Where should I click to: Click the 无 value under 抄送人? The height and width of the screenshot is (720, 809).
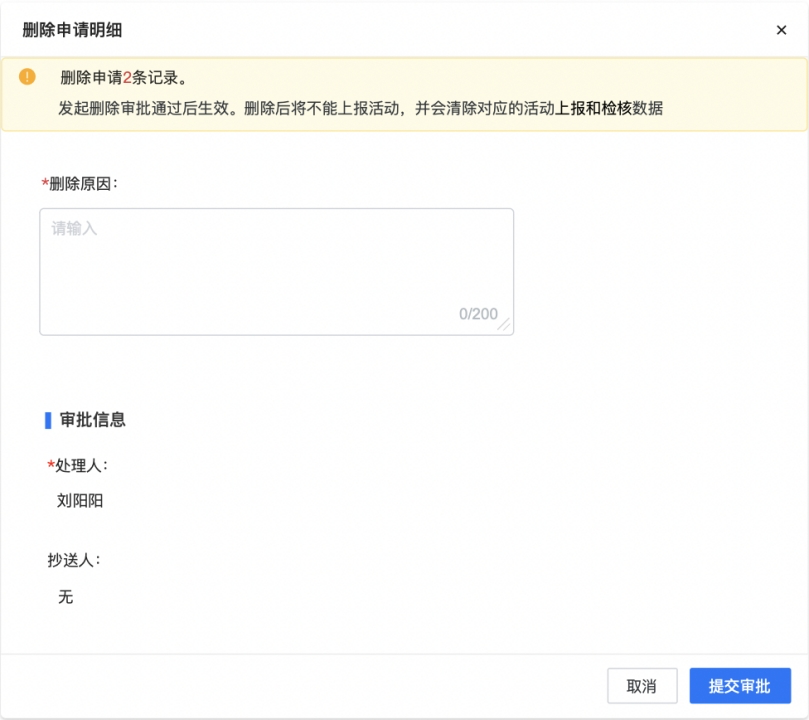click(66, 597)
